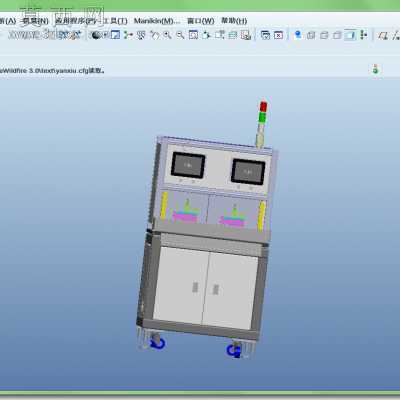Select the blue right caster wheel
This screenshot has height=400, width=400.
click(233, 351)
